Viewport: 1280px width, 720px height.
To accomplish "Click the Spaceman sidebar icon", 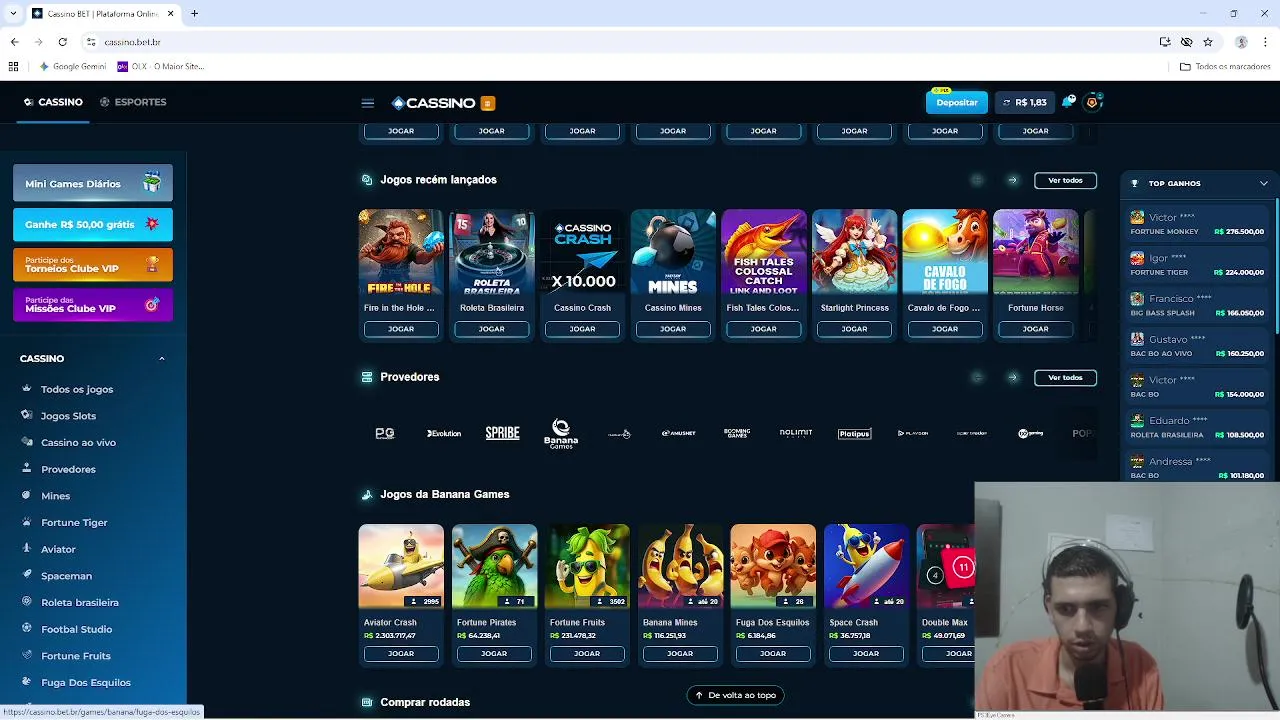I will click(x=27, y=575).
